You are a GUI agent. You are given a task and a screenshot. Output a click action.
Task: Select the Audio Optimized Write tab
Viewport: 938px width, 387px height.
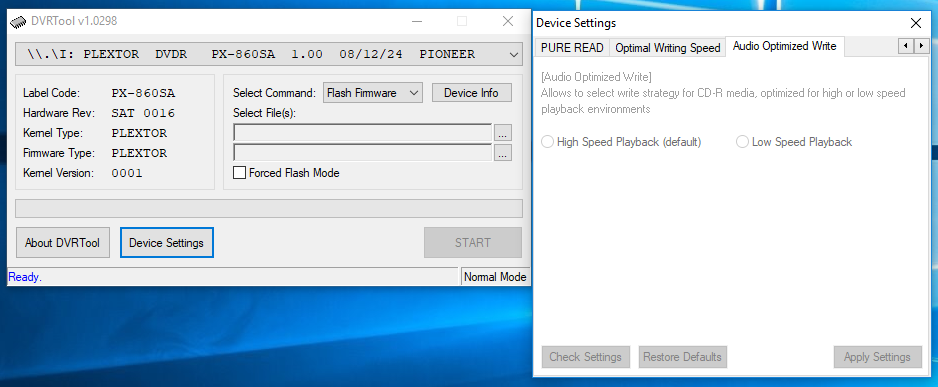784,46
